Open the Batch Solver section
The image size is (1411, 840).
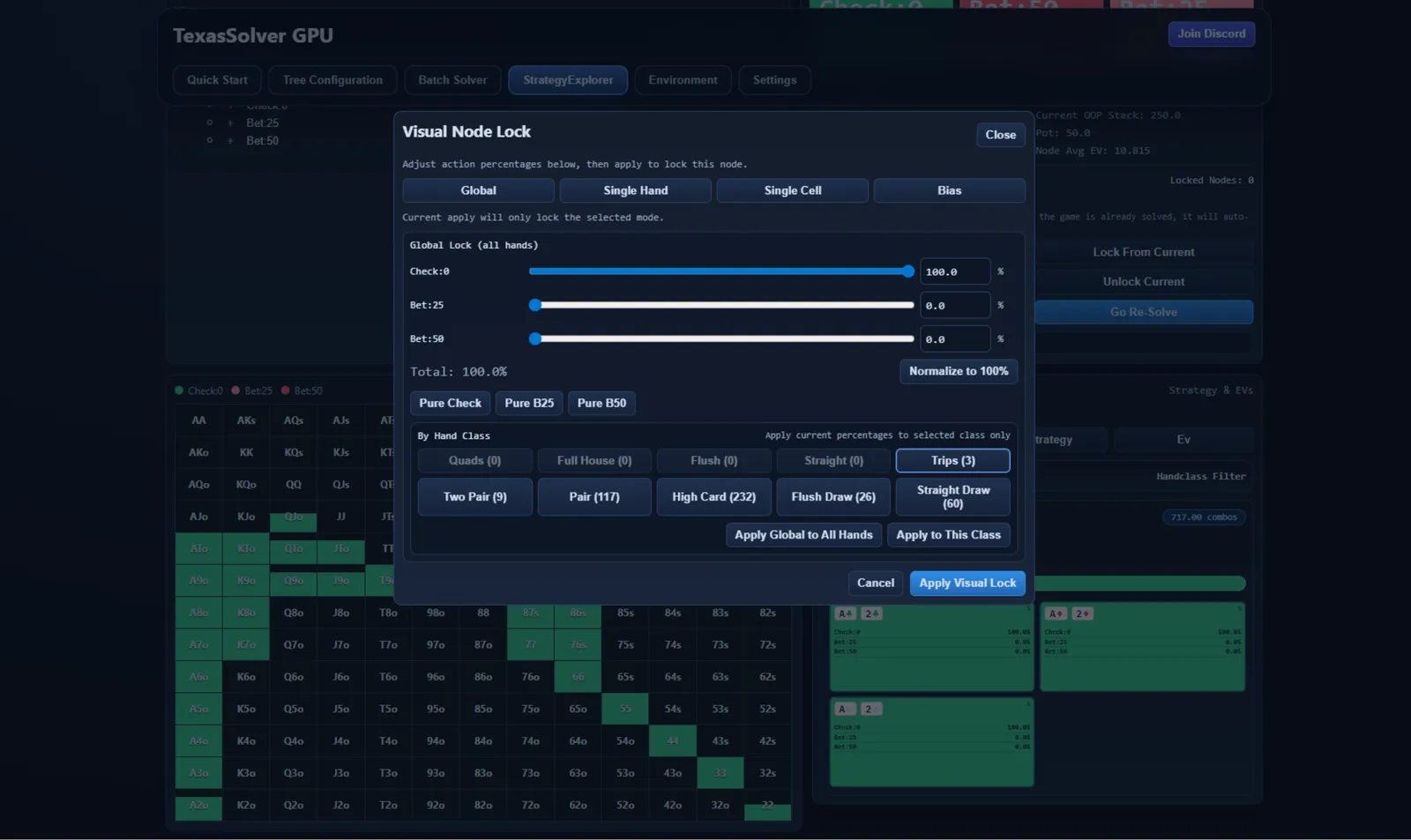452,79
